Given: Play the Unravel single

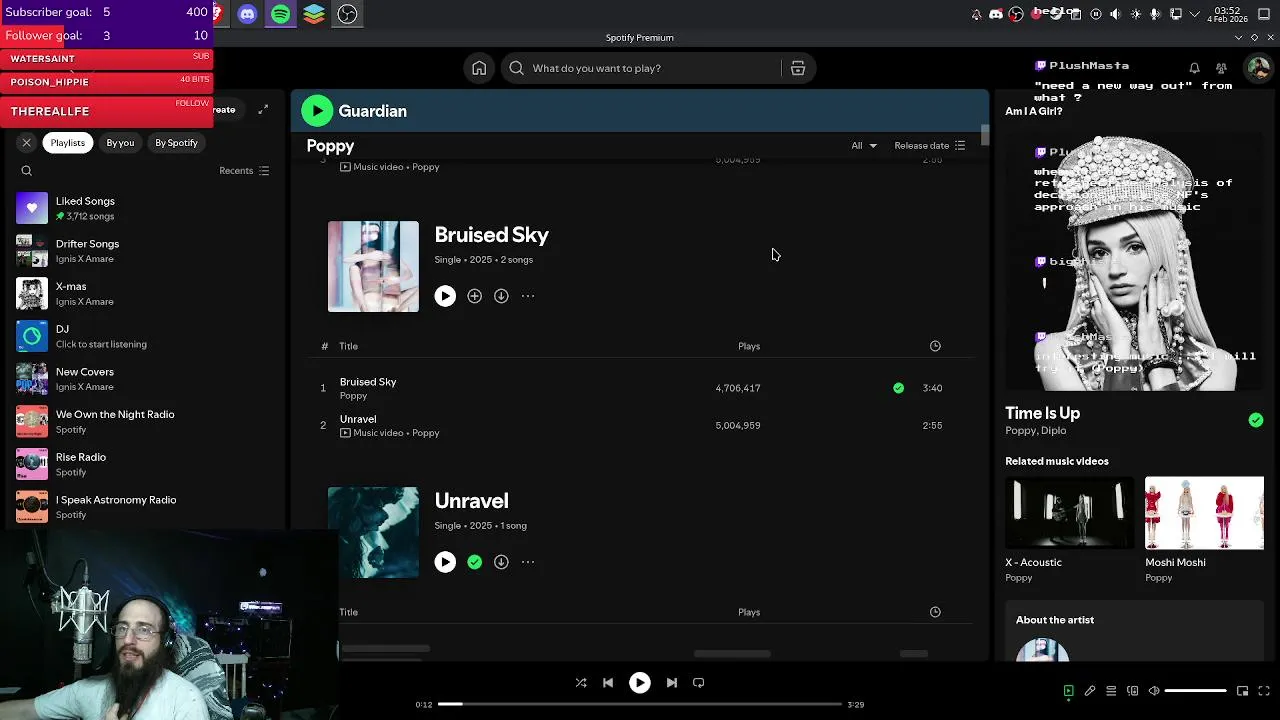Looking at the screenshot, I should click(445, 562).
